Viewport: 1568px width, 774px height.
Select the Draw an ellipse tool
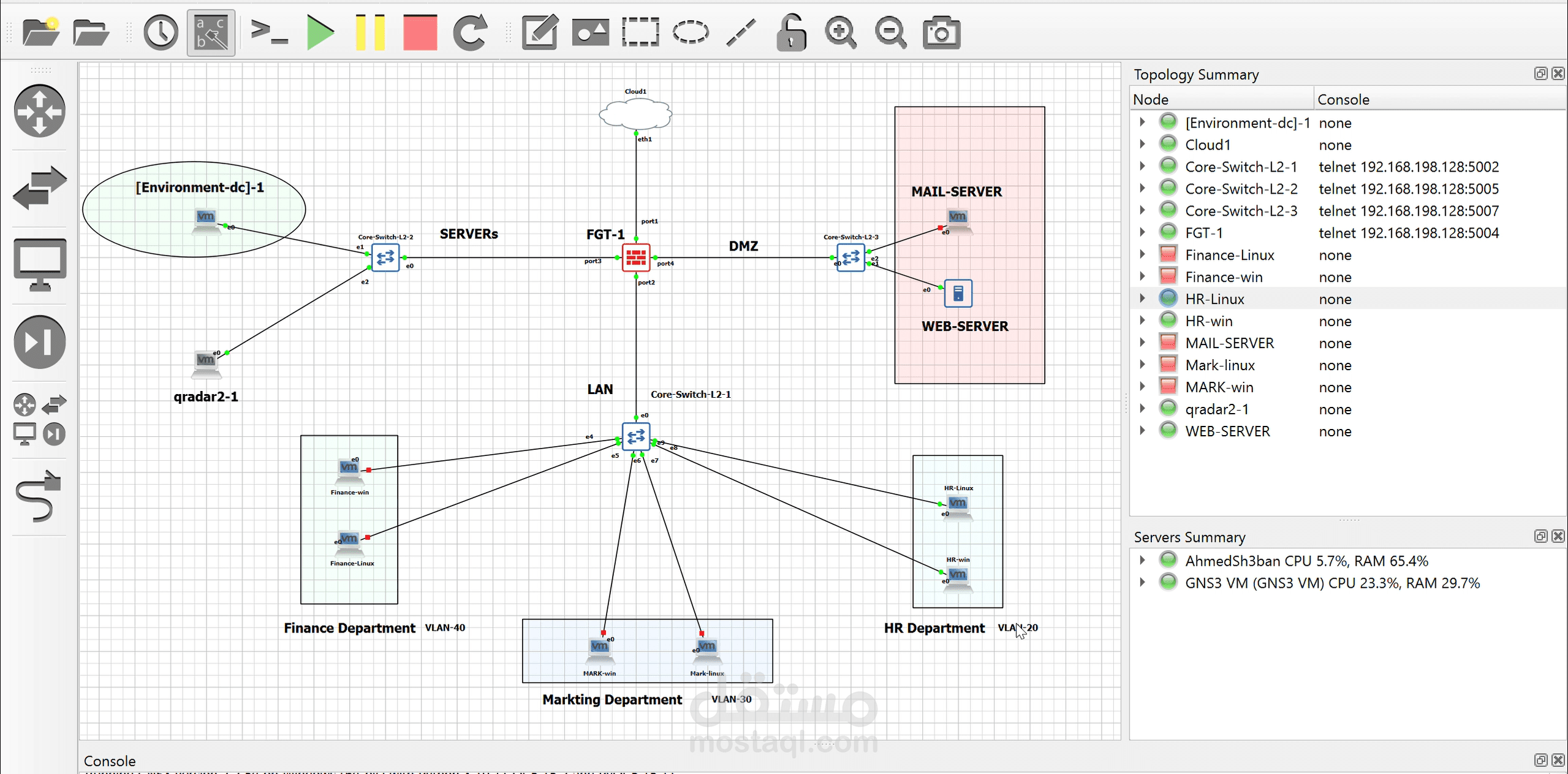click(691, 32)
